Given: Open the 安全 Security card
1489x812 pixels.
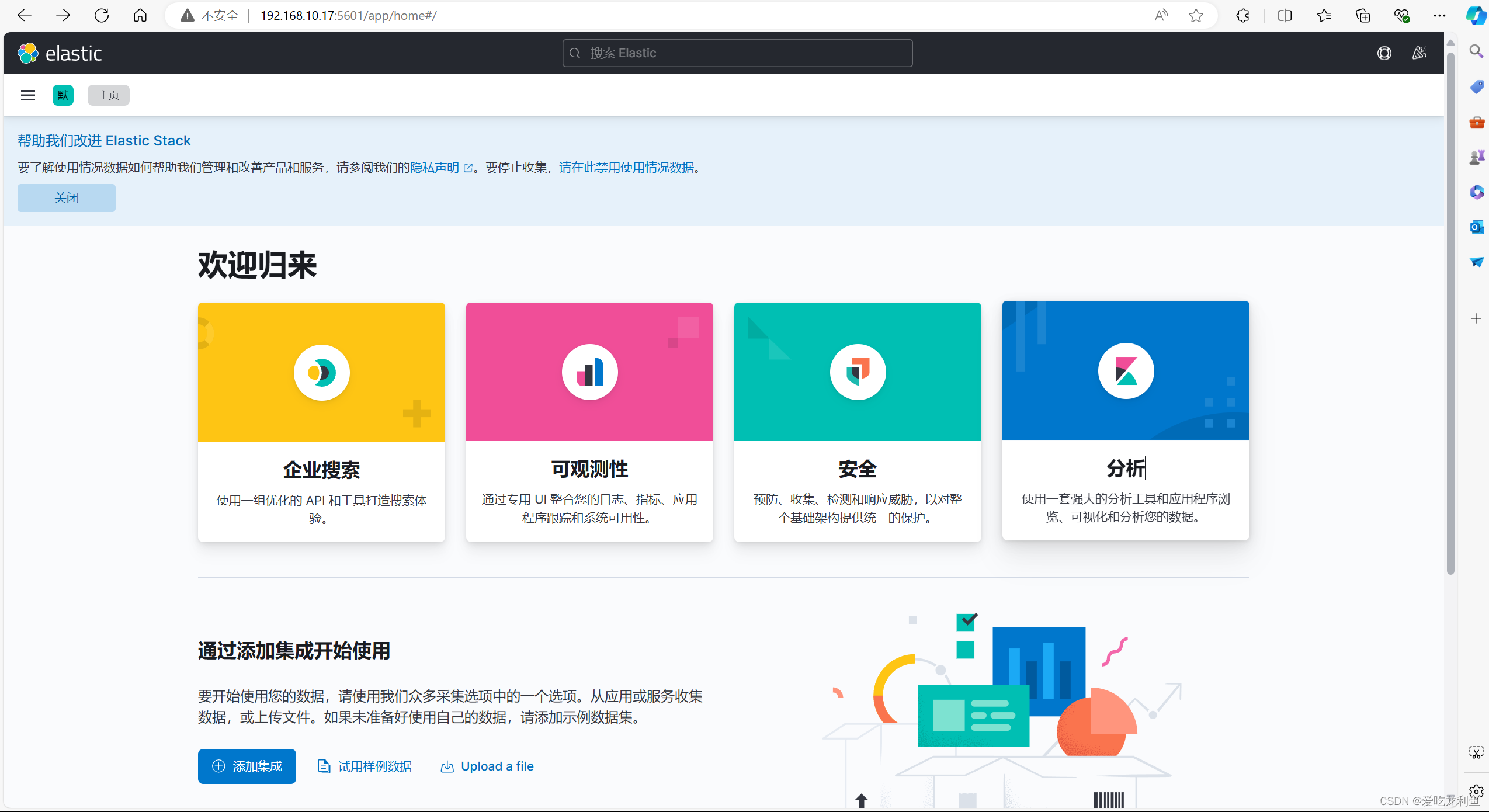Looking at the screenshot, I should 858,422.
